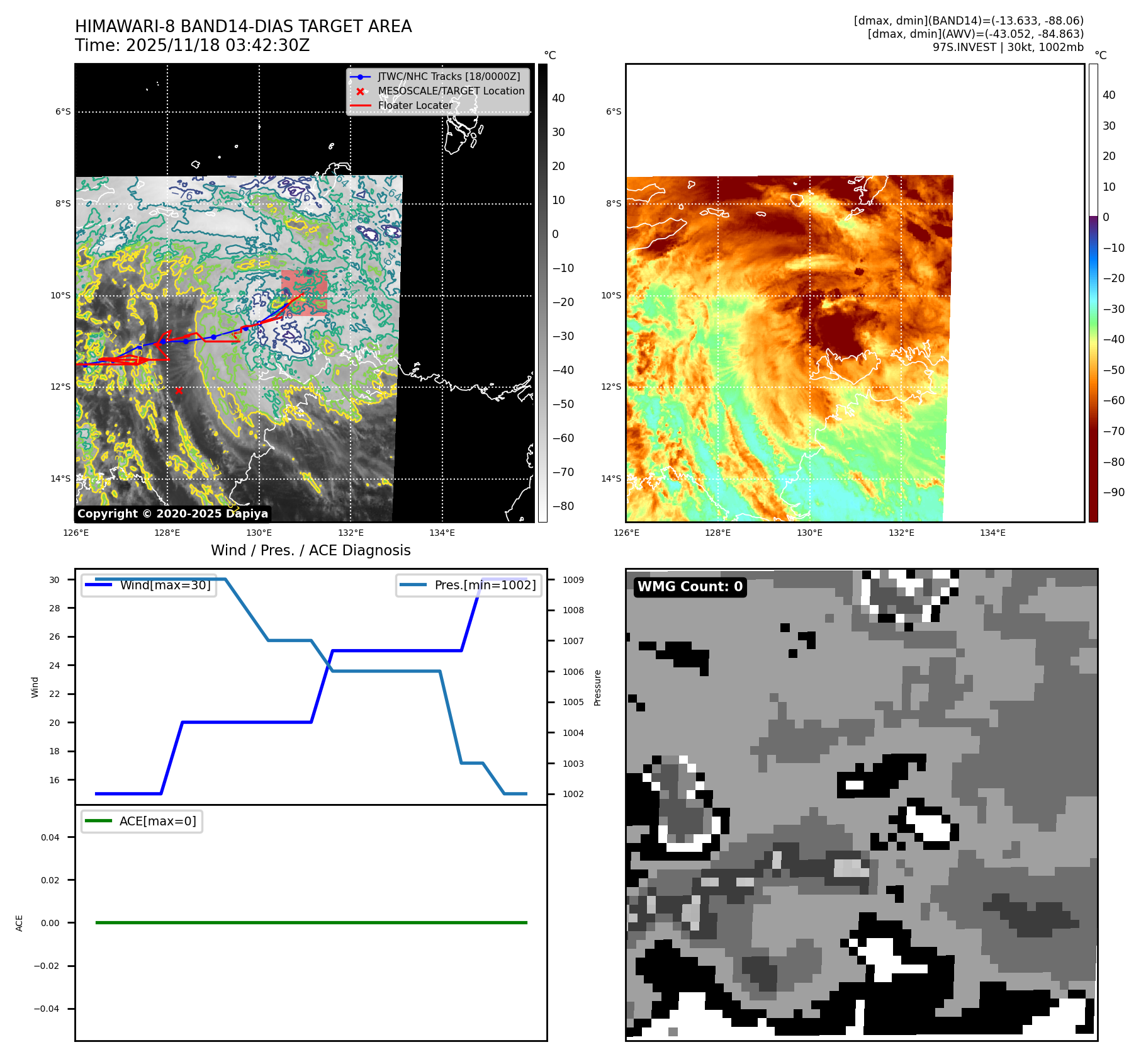Screen dimensions: 1141x1064
Task: Click the blue JTWC track marker in the legend
Action: (x=360, y=77)
